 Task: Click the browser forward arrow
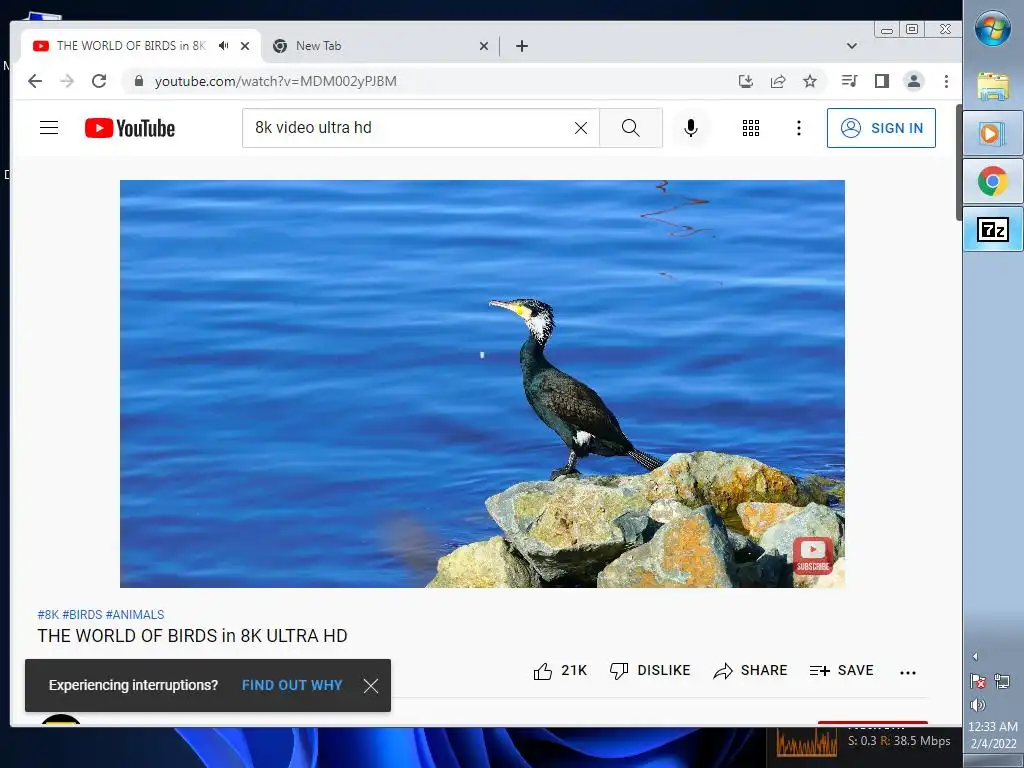(x=67, y=81)
